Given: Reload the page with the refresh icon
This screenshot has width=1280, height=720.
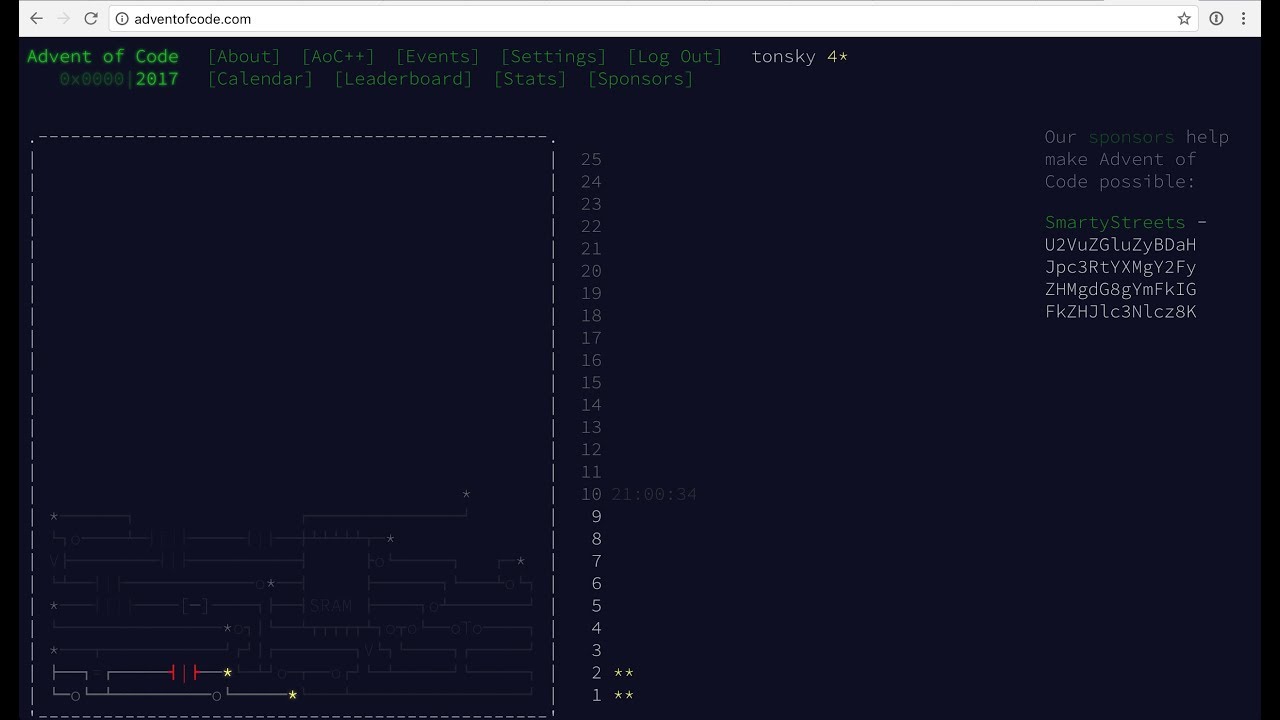Looking at the screenshot, I should (x=91, y=18).
